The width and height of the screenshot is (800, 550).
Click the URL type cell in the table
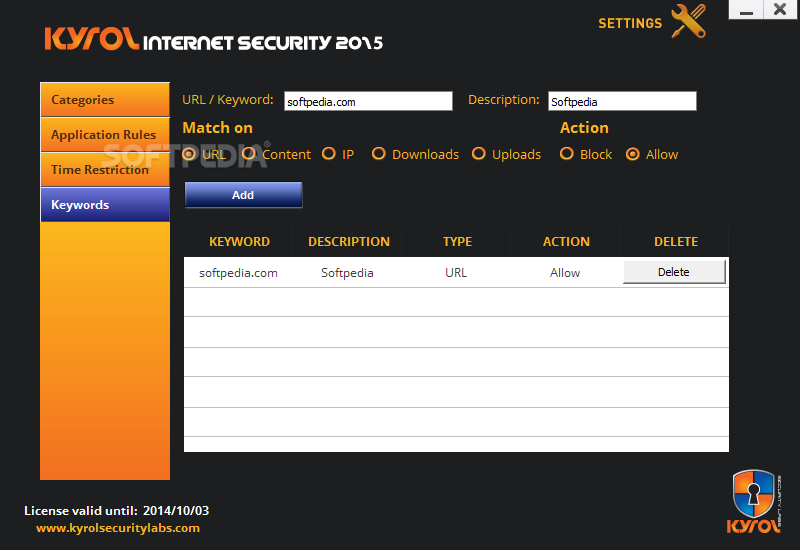[456, 273]
